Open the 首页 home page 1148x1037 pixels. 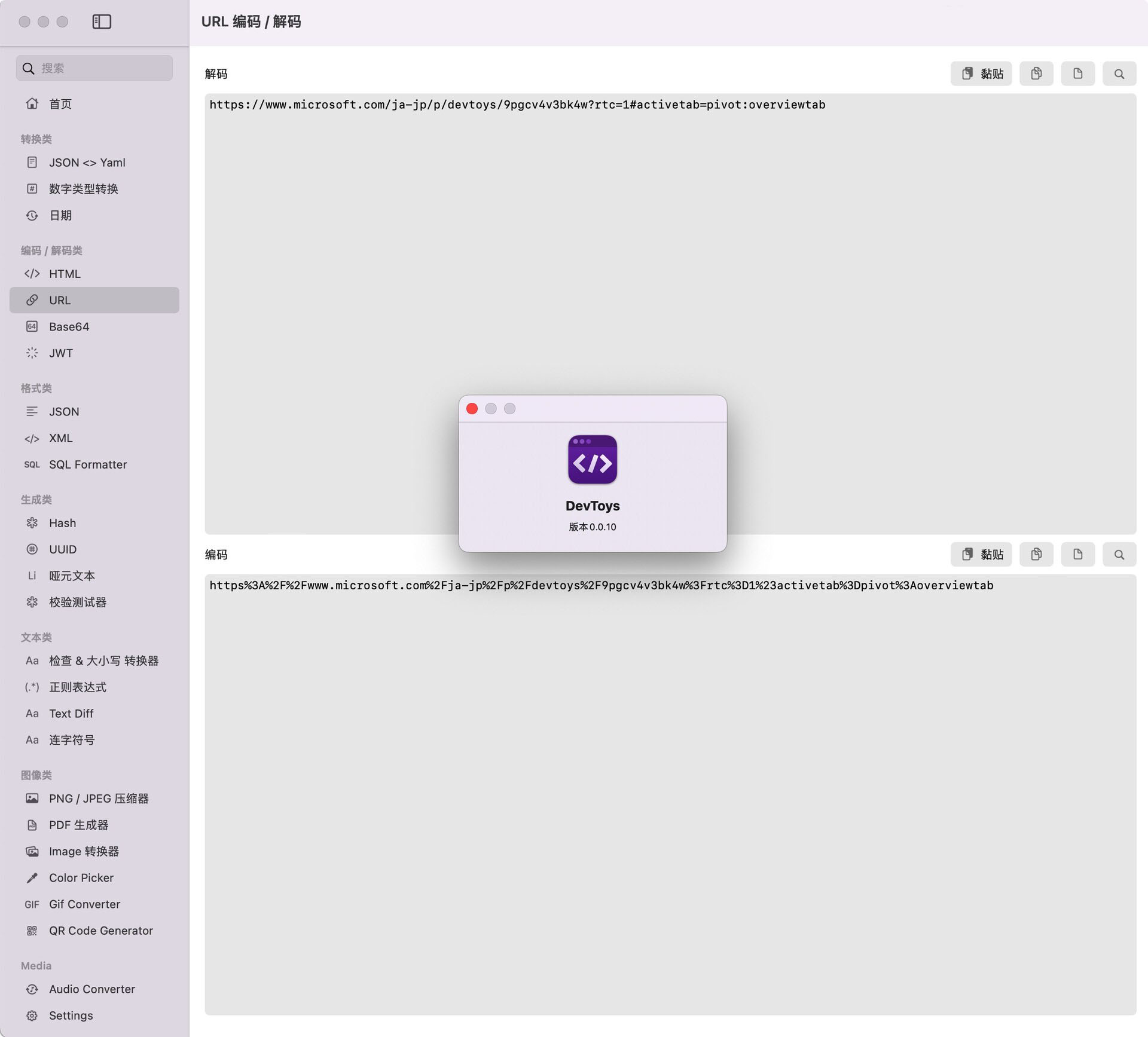(94, 104)
